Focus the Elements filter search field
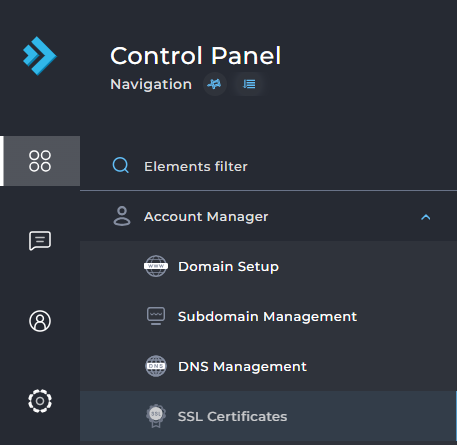The width and height of the screenshot is (457, 445). point(268,166)
